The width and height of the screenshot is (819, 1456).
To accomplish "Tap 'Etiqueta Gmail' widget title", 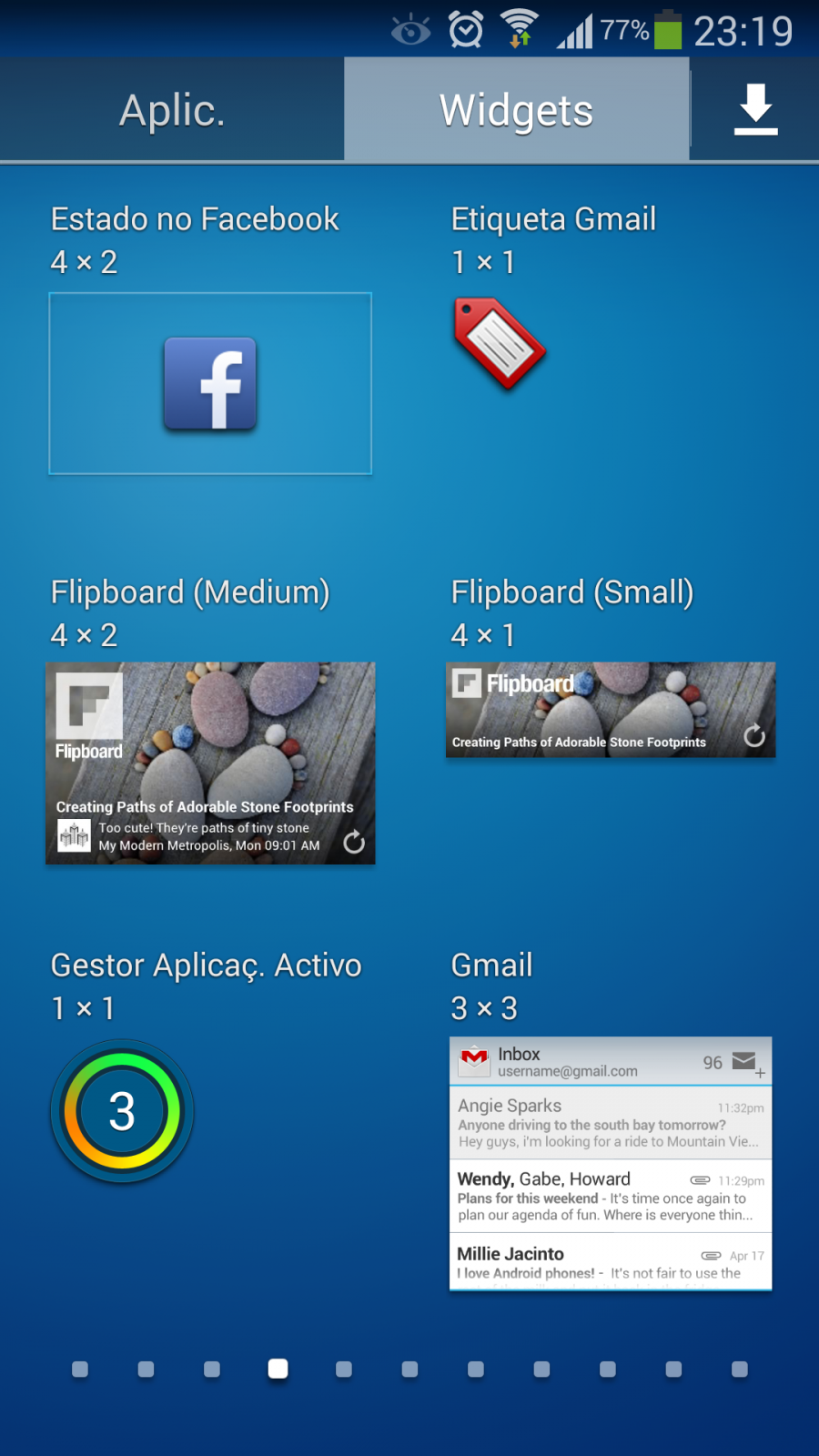I will coord(553,219).
